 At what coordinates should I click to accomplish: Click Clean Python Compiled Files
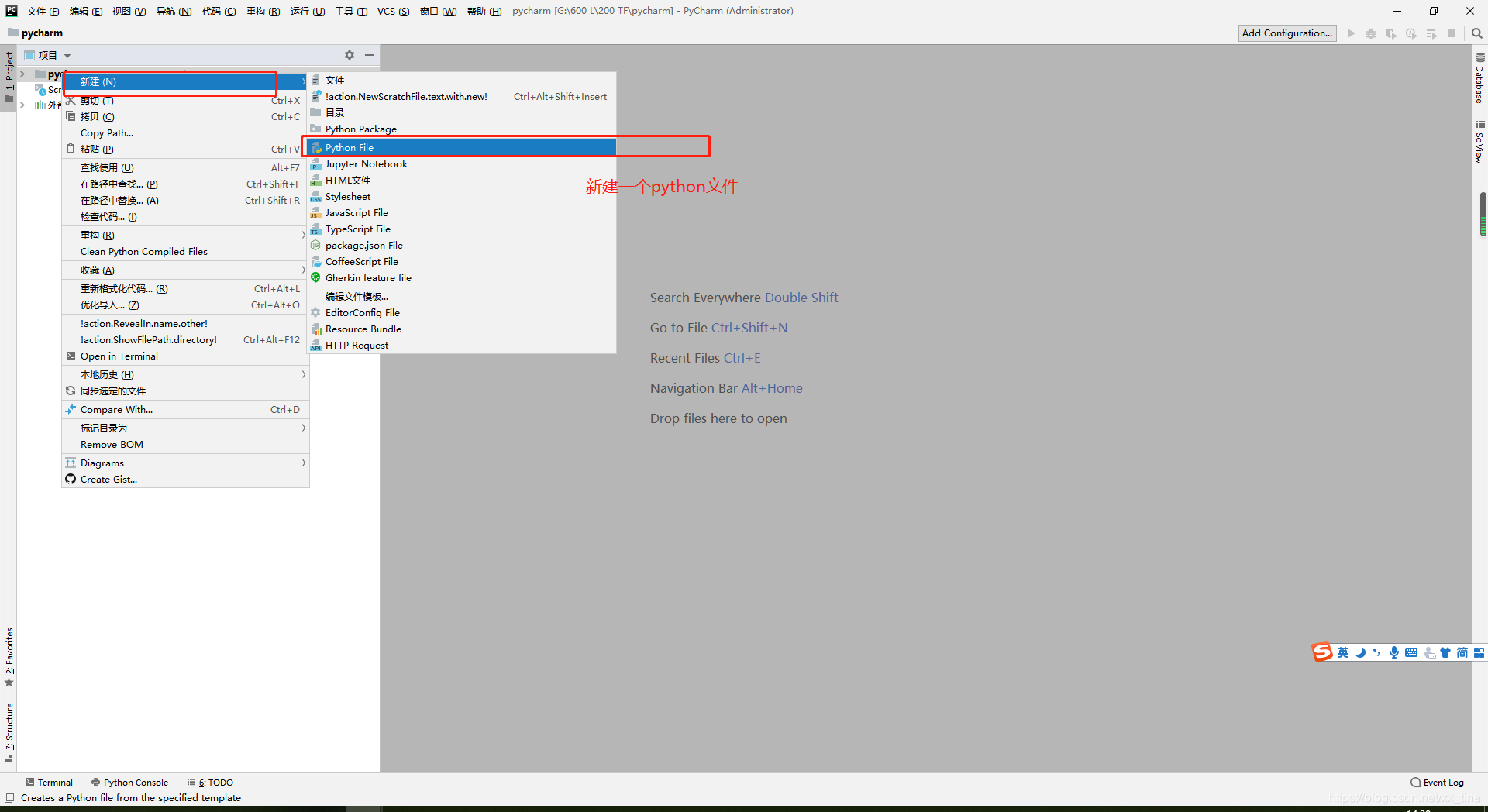[x=185, y=252]
